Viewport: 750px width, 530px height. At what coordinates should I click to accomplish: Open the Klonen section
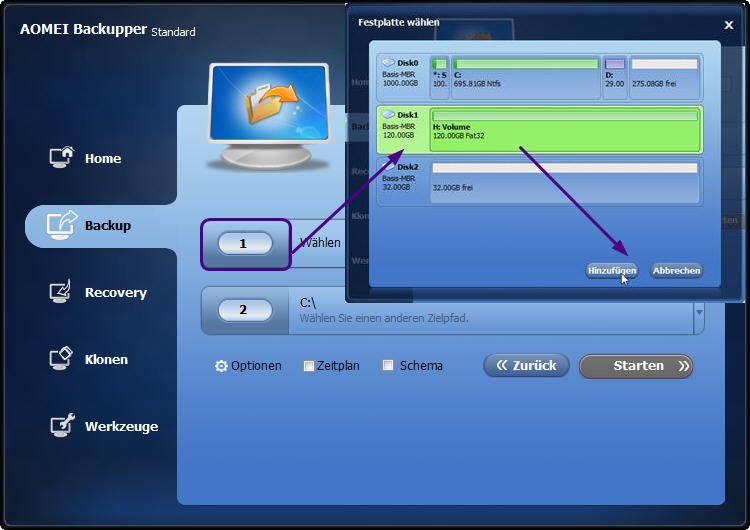[106, 359]
